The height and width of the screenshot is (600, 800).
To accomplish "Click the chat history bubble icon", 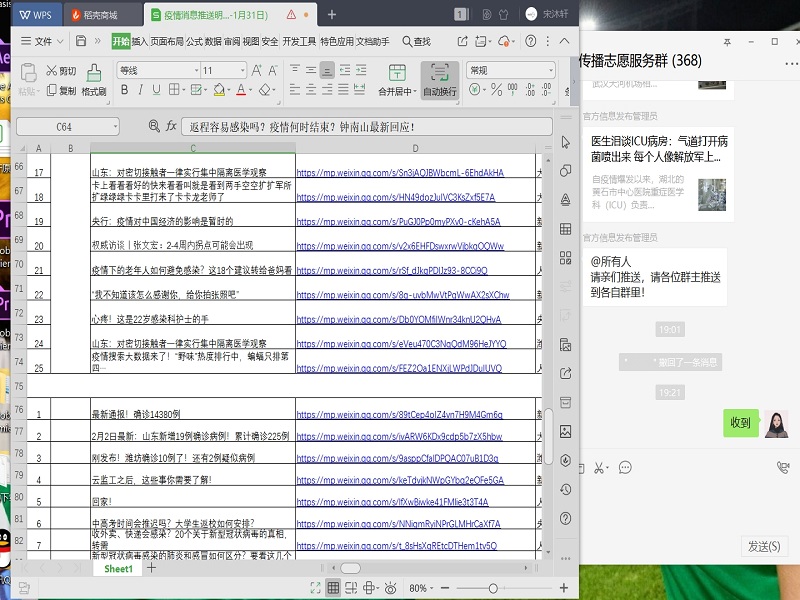I will (625, 467).
